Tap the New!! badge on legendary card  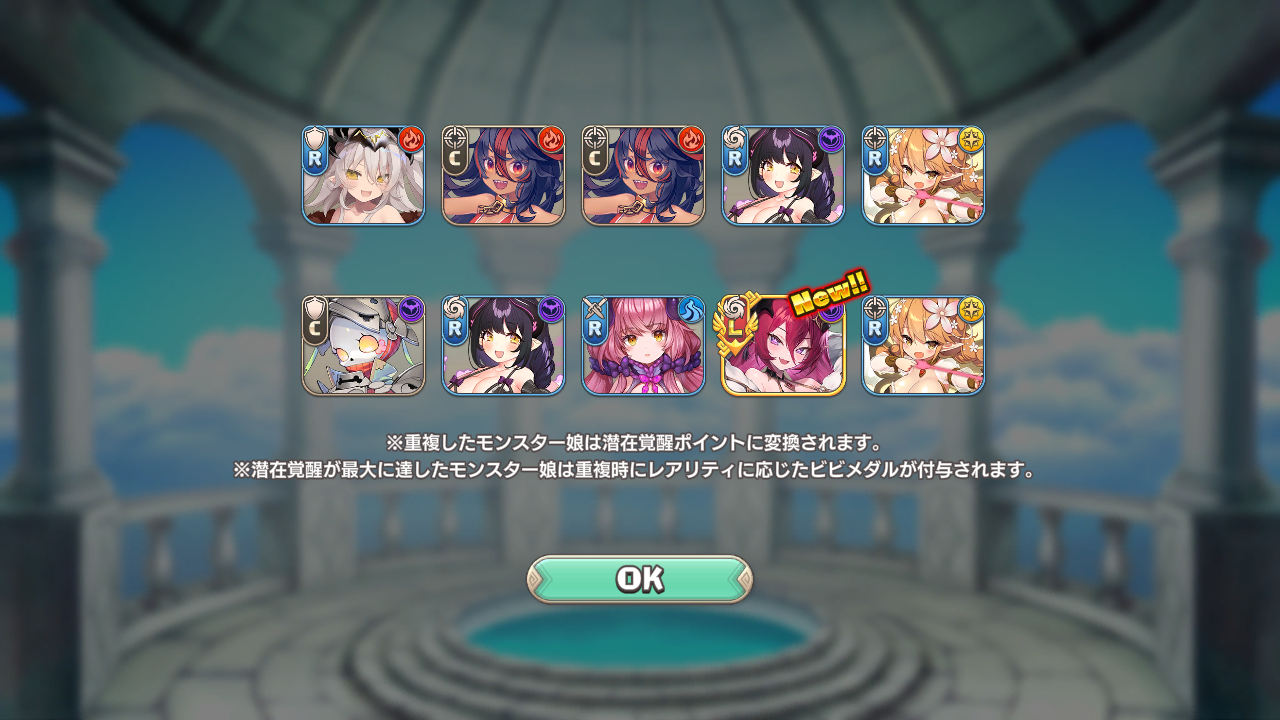(829, 292)
